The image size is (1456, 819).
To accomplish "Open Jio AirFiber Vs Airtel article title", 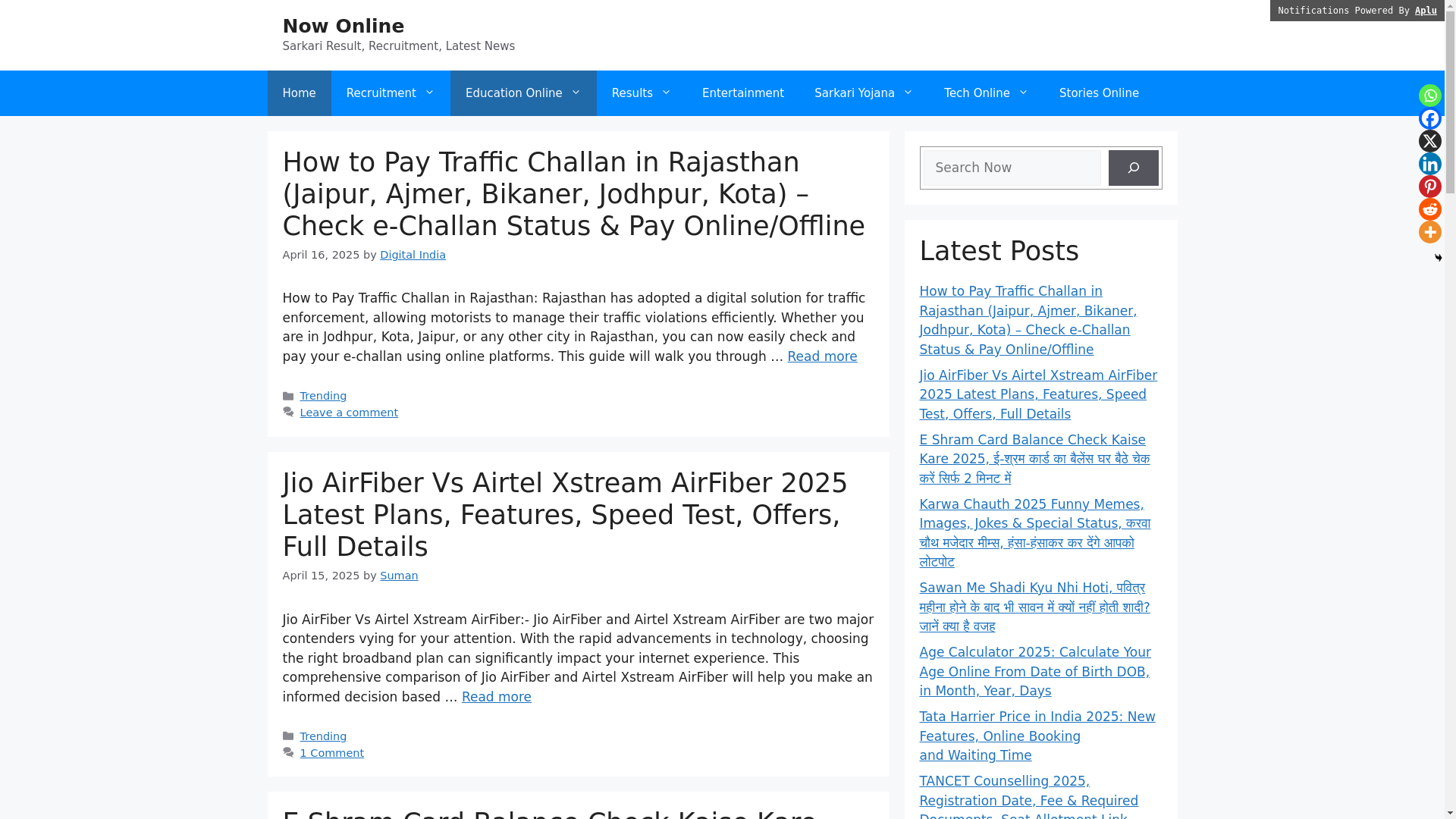I will (565, 515).
